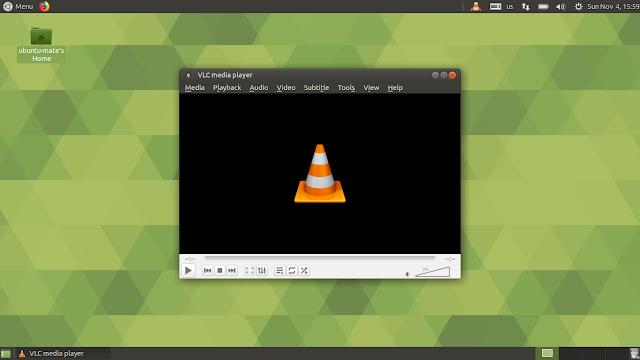The image size is (640, 360).
Task: Toggle remaining time label right of seek bar
Action: pos(450,259)
